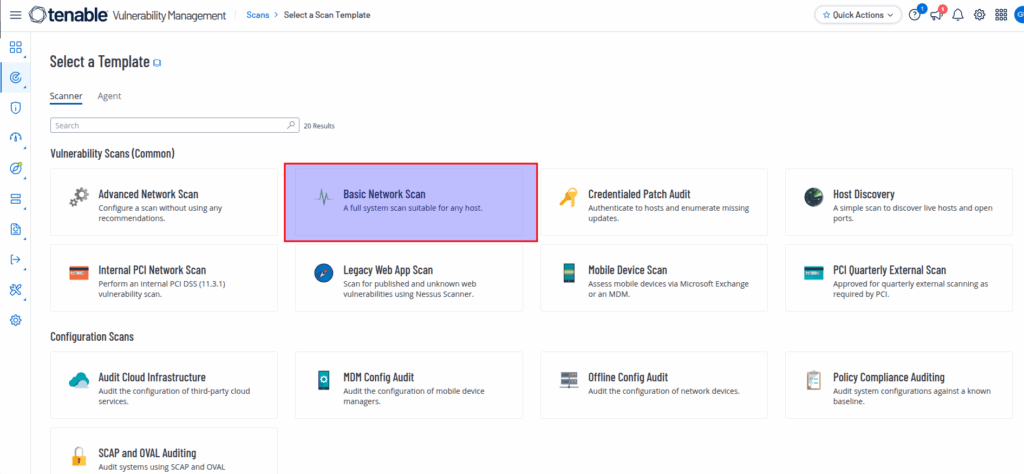Image resolution: width=1024 pixels, height=474 pixels.
Task: Select the Host Discovery template
Action: click(x=898, y=202)
